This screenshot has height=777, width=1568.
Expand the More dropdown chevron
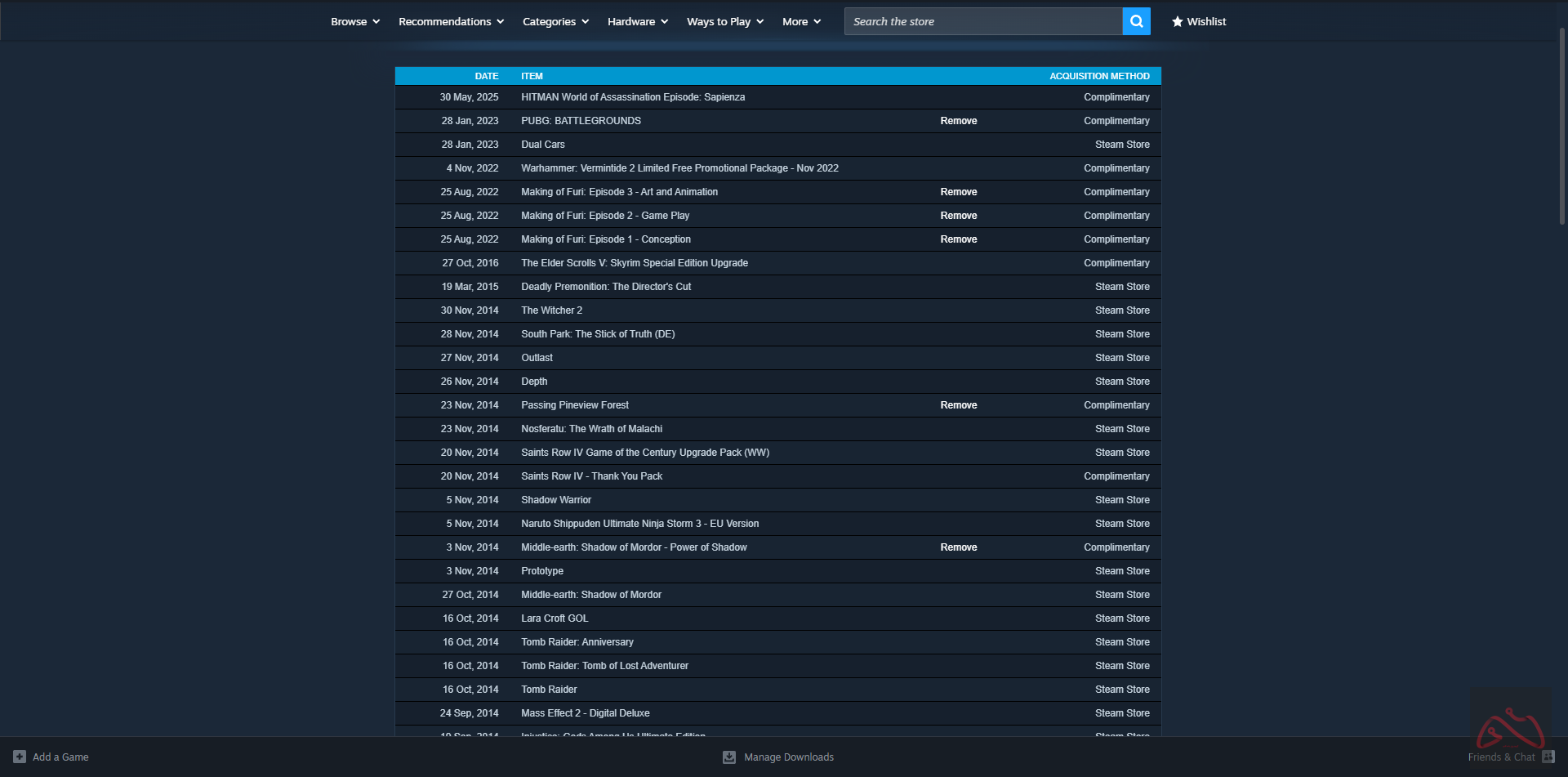817,21
